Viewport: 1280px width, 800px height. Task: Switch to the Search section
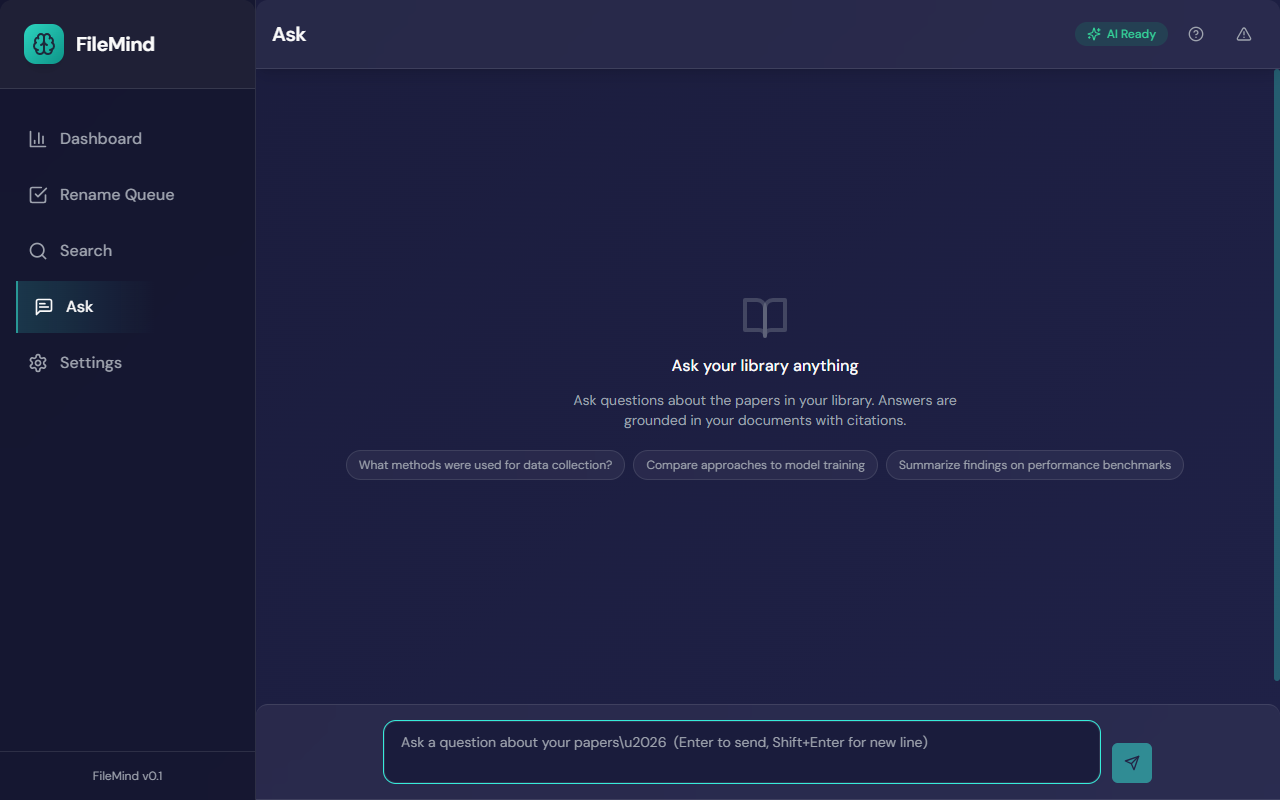pyautogui.click(x=85, y=250)
